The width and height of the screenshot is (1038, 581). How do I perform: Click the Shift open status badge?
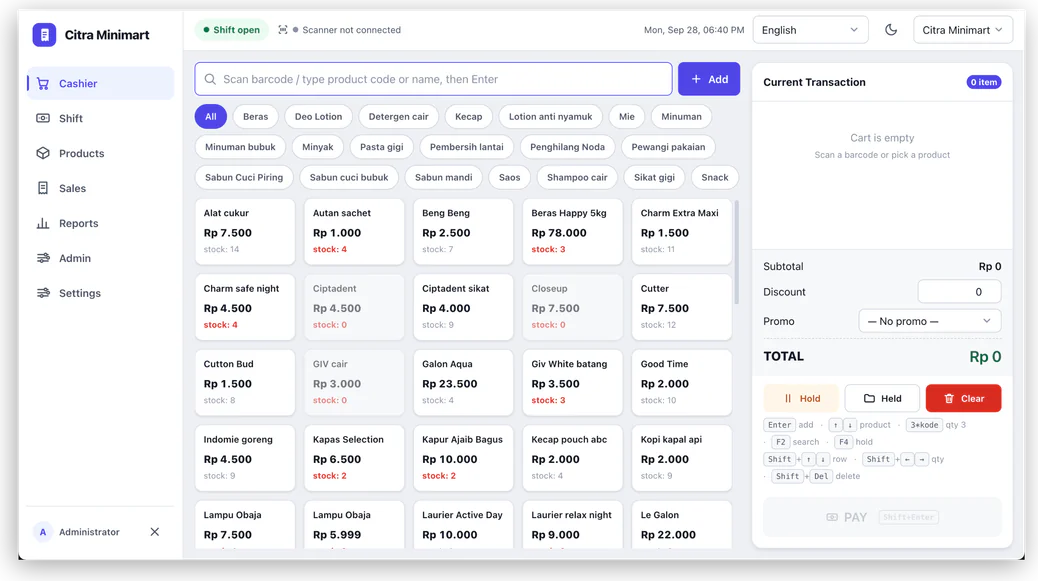point(231,30)
